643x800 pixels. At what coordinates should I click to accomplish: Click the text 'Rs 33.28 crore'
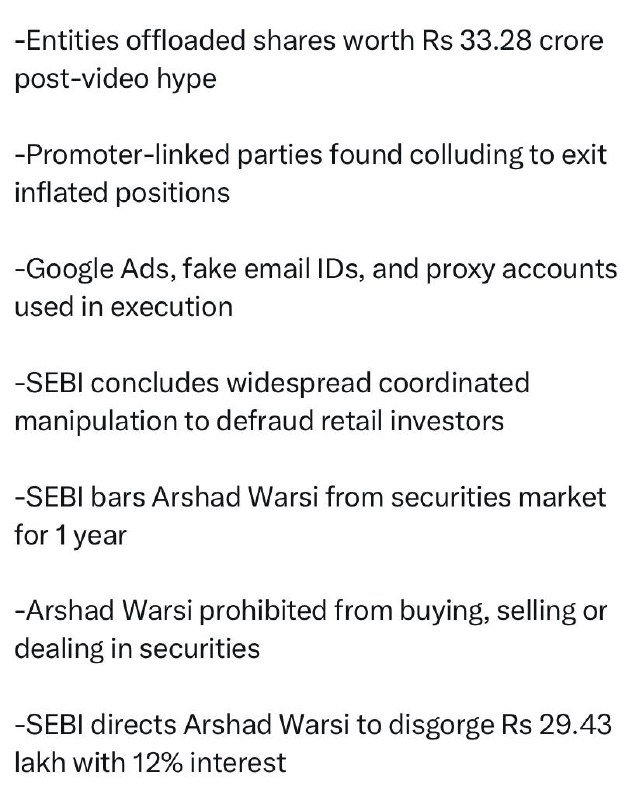[x=513, y=41]
